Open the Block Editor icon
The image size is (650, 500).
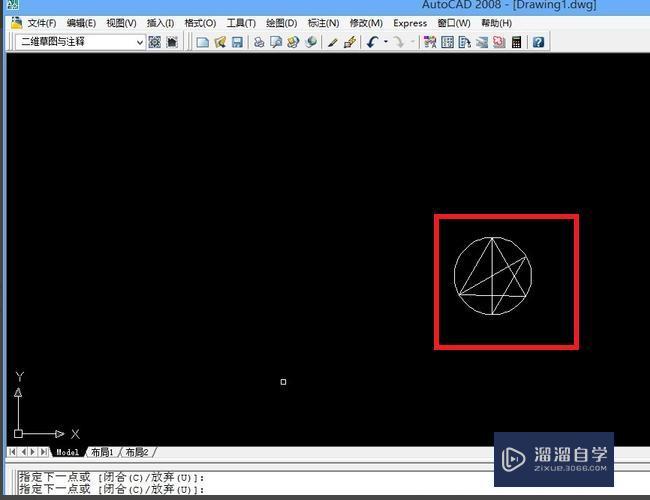[x=350, y=42]
